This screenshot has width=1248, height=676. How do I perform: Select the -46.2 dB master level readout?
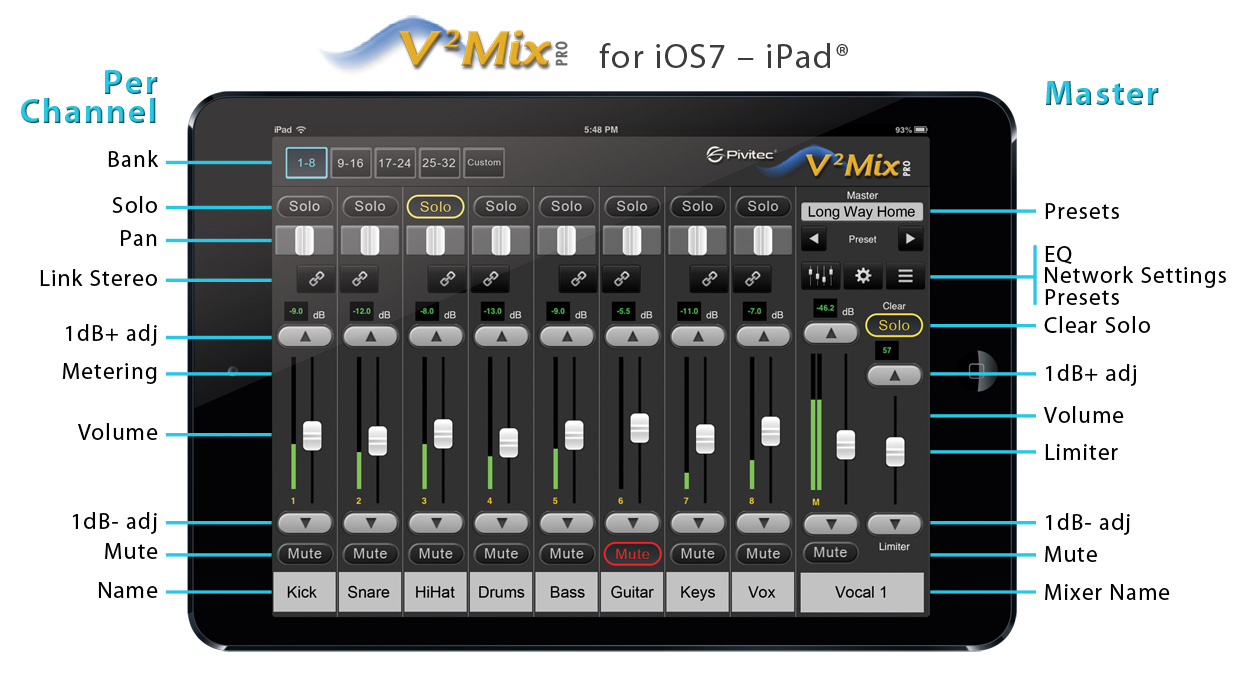pyautogui.click(x=825, y=308)
